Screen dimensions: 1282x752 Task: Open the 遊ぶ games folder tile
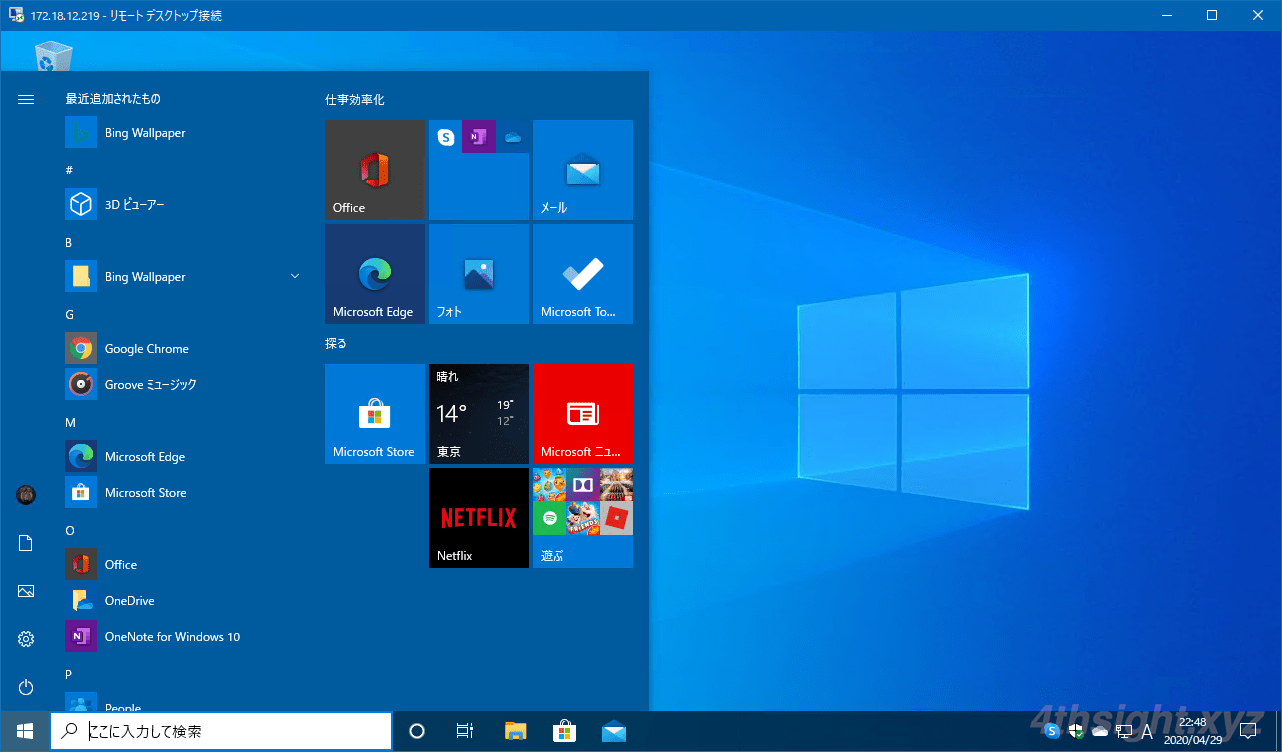coord(583,518)
